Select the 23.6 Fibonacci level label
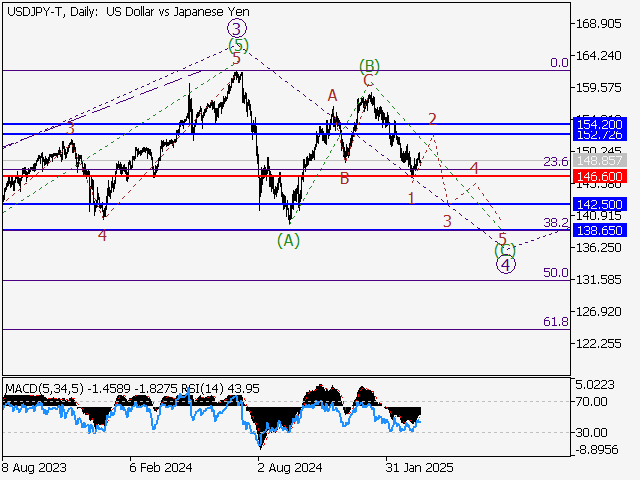 (555, 162)
